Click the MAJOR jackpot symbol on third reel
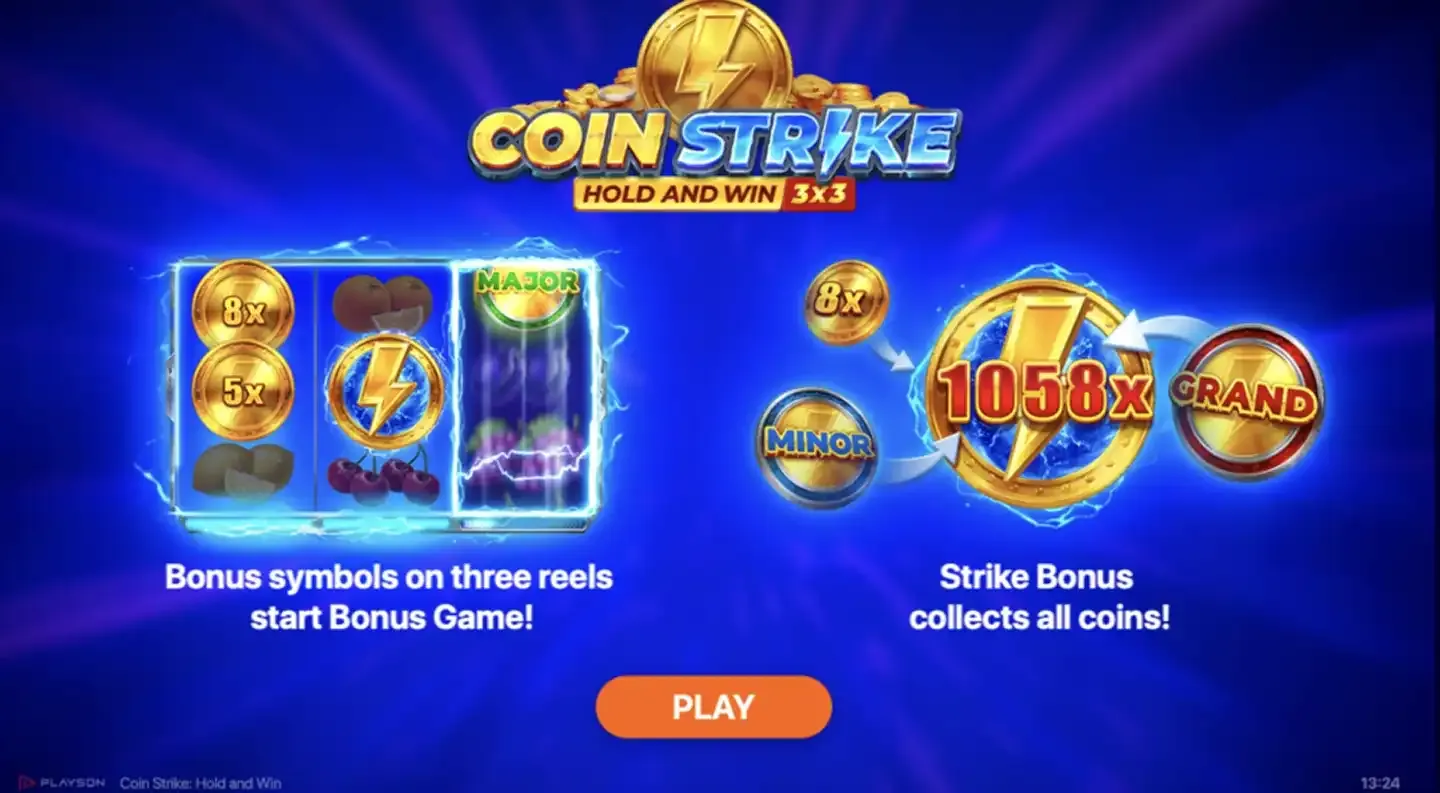1440x793 pixels. 526,295
